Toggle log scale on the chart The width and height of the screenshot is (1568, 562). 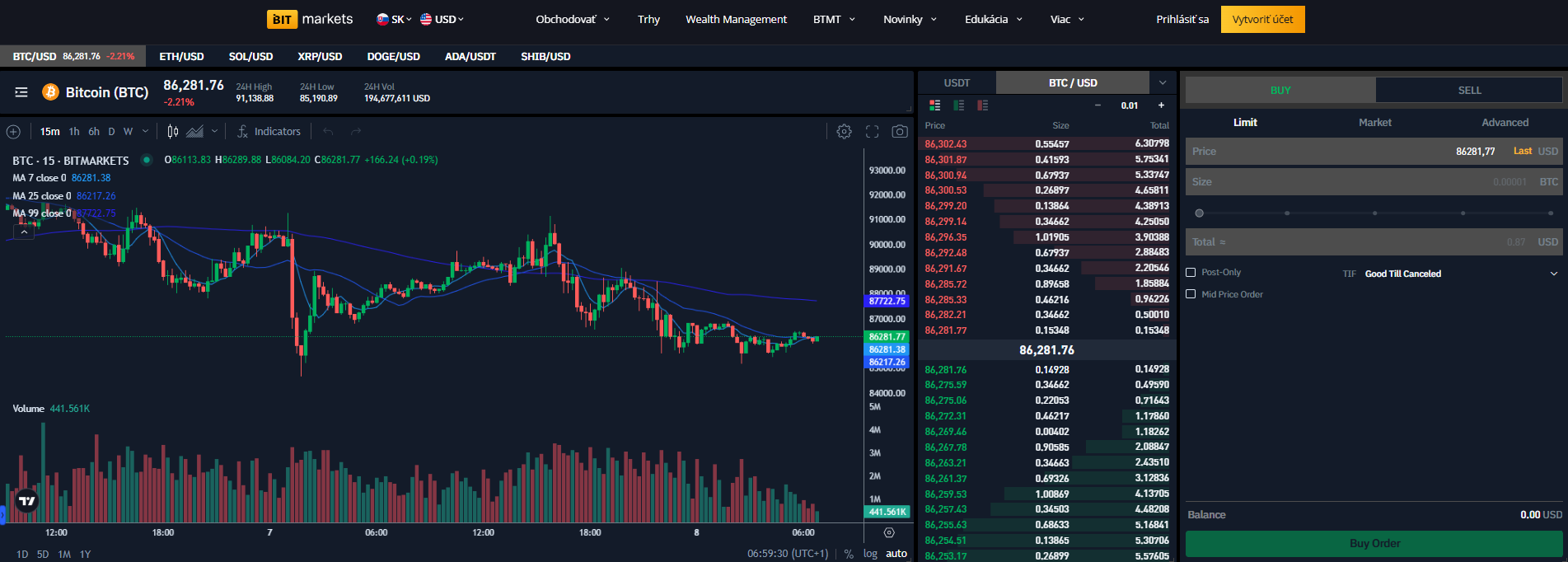click(x=870, y=554)
